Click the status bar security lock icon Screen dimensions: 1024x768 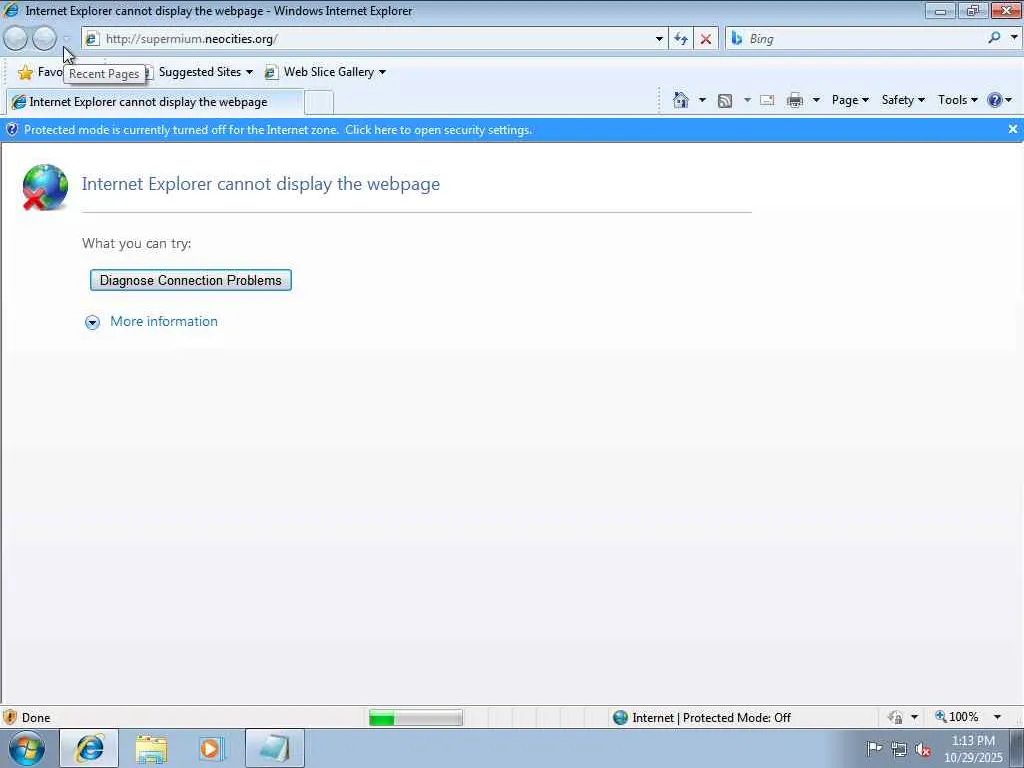tap(895, 718)
